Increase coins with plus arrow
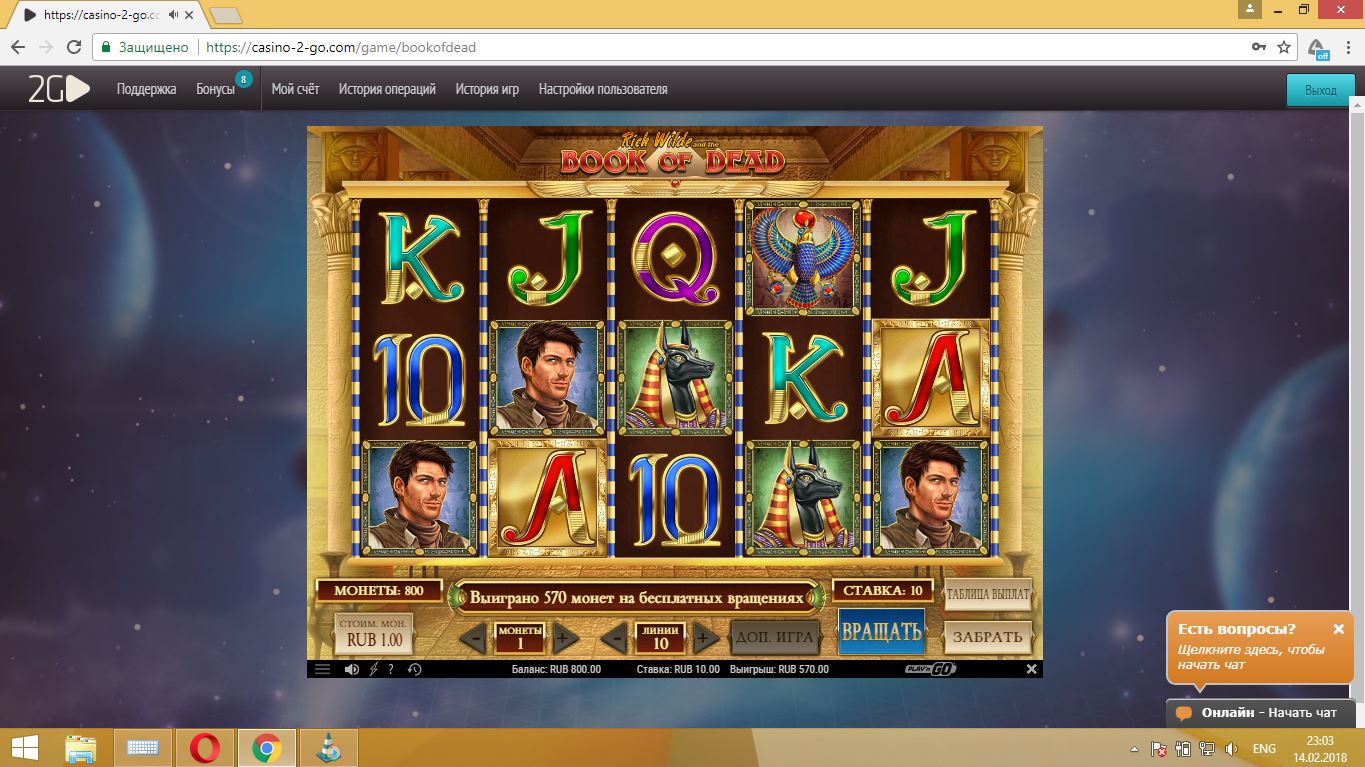This screenshot has height=767, width=1365. coord(565,637)
